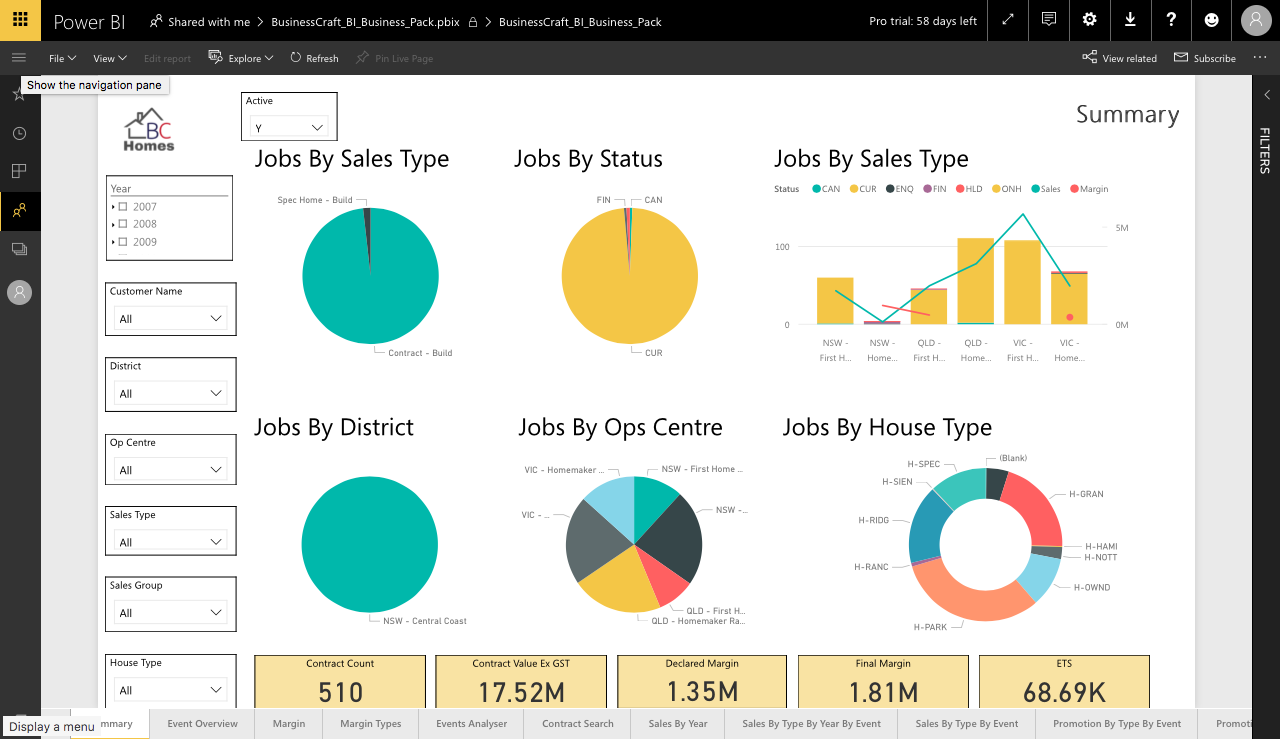The height and width of the screenshot is (739, 1280).
Task: Click View related in the toolbar
Action: (1119, 58)
